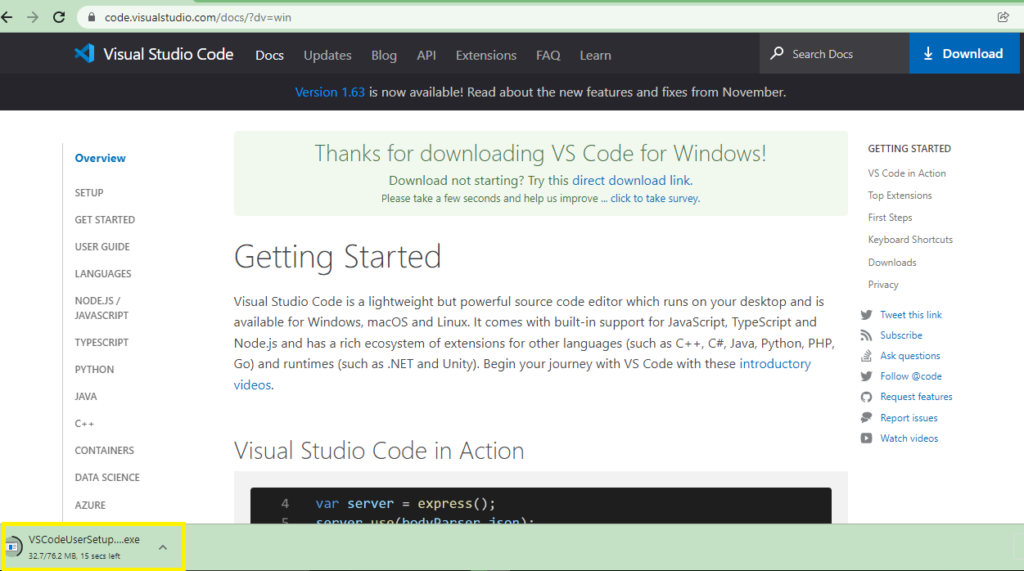Expand the SETUP sidebar section
Image resolution: width=1024 pixels, height=571 pixels.
[x=89, y=193]
